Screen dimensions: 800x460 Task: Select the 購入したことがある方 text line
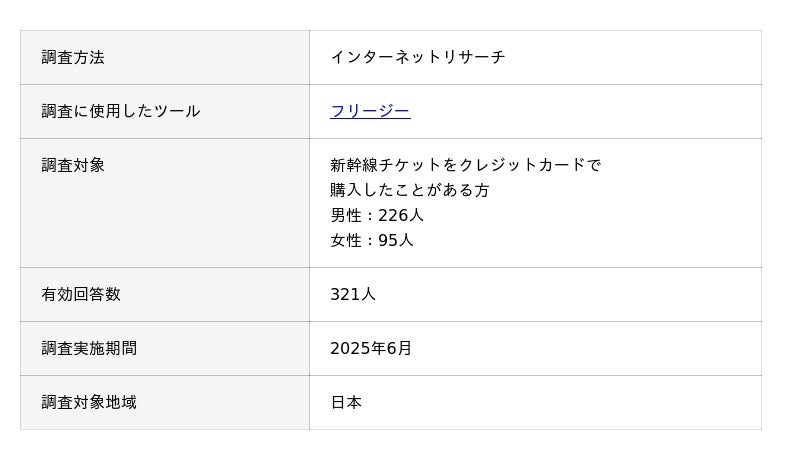410,190
